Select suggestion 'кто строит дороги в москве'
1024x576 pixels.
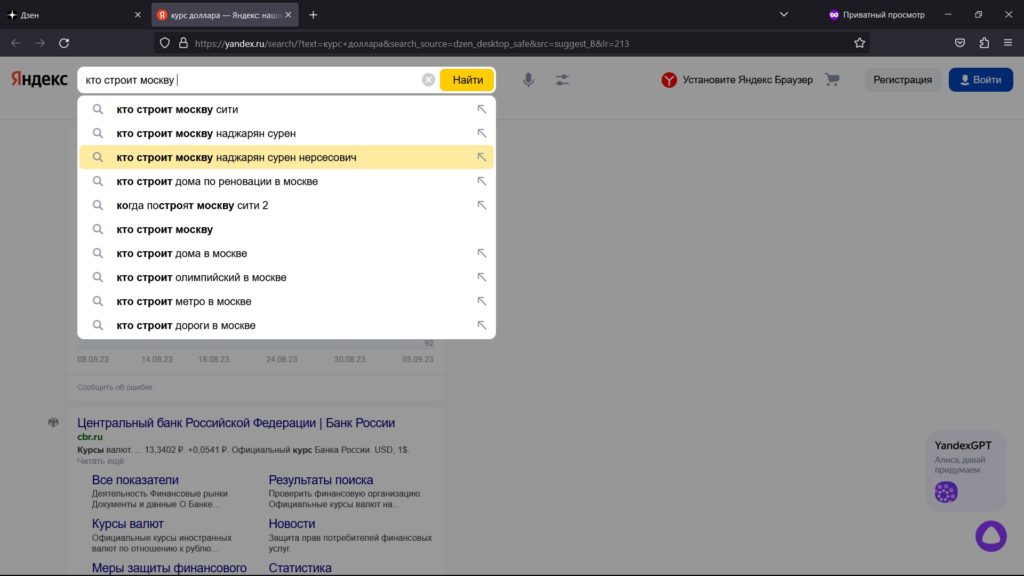pyautogui.click(x=286, y=325)
